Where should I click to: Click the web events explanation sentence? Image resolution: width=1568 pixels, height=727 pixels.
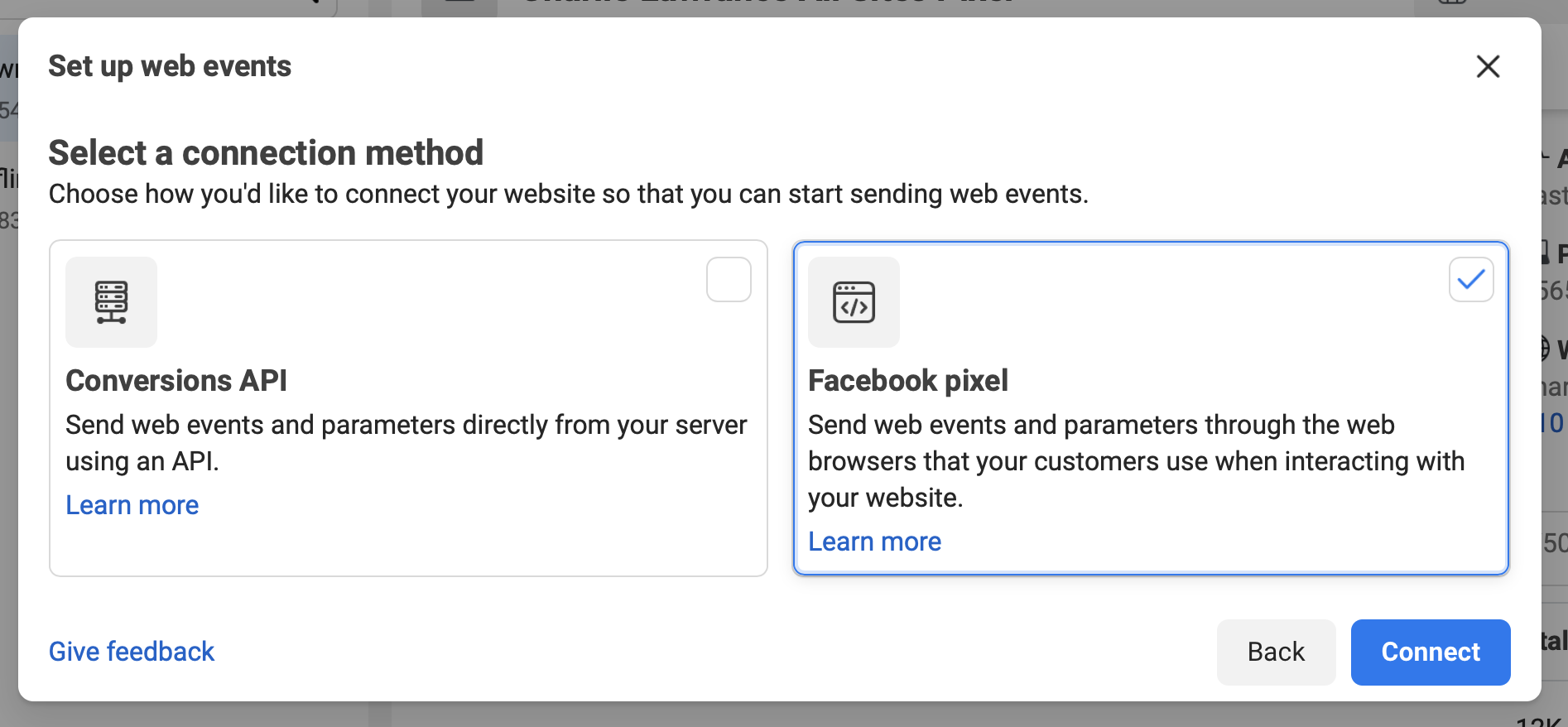pos(569,194)
